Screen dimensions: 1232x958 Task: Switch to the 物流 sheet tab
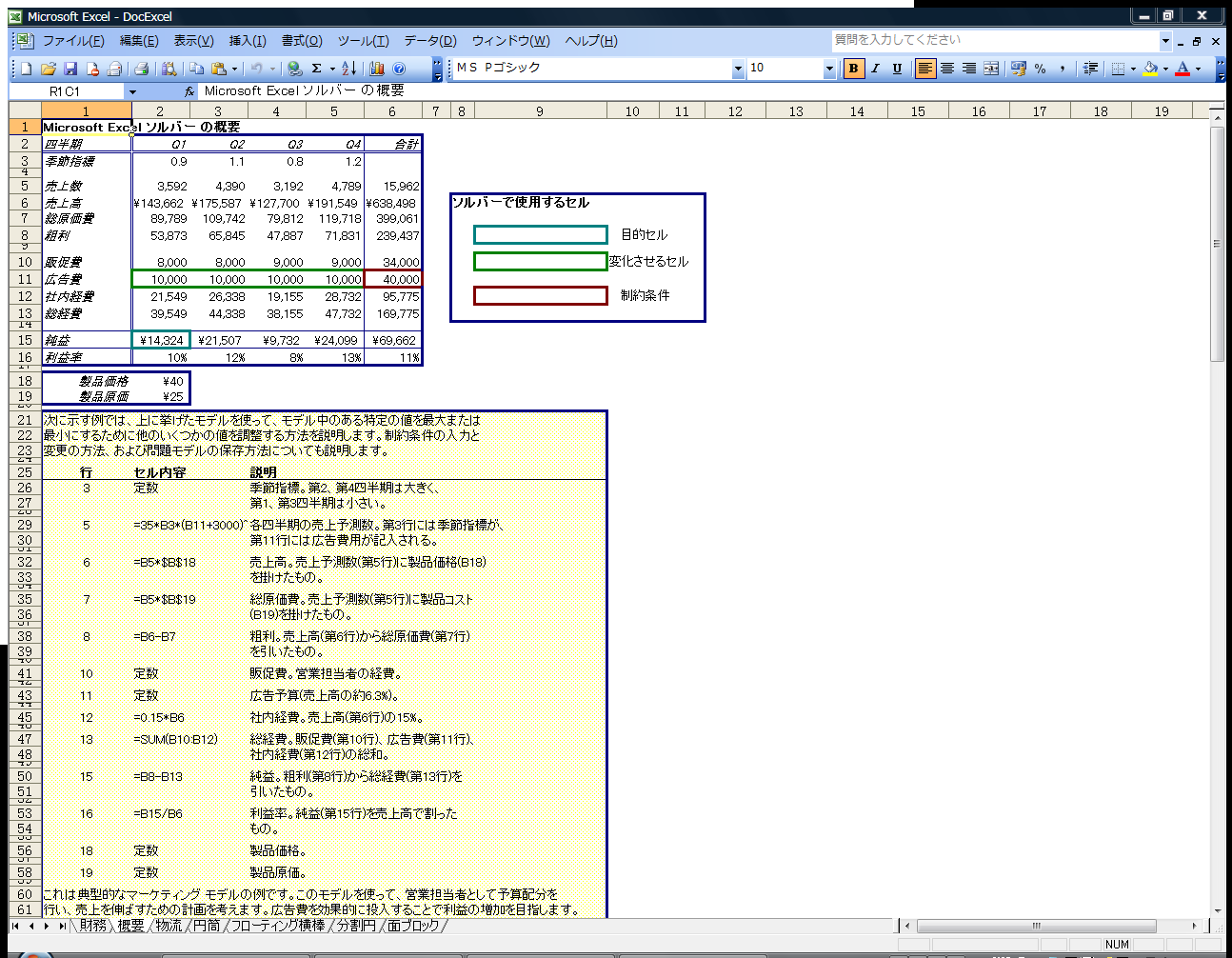coord(169,926)
